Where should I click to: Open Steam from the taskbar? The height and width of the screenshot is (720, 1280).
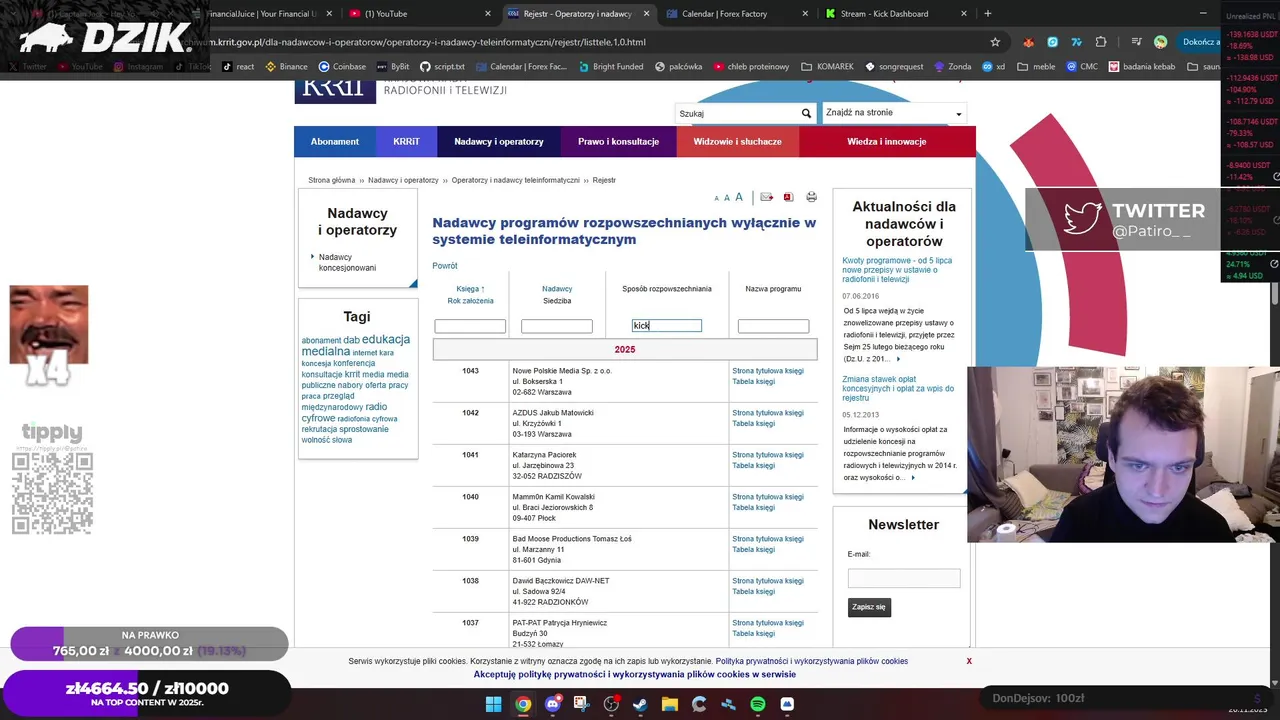[640, 704]
